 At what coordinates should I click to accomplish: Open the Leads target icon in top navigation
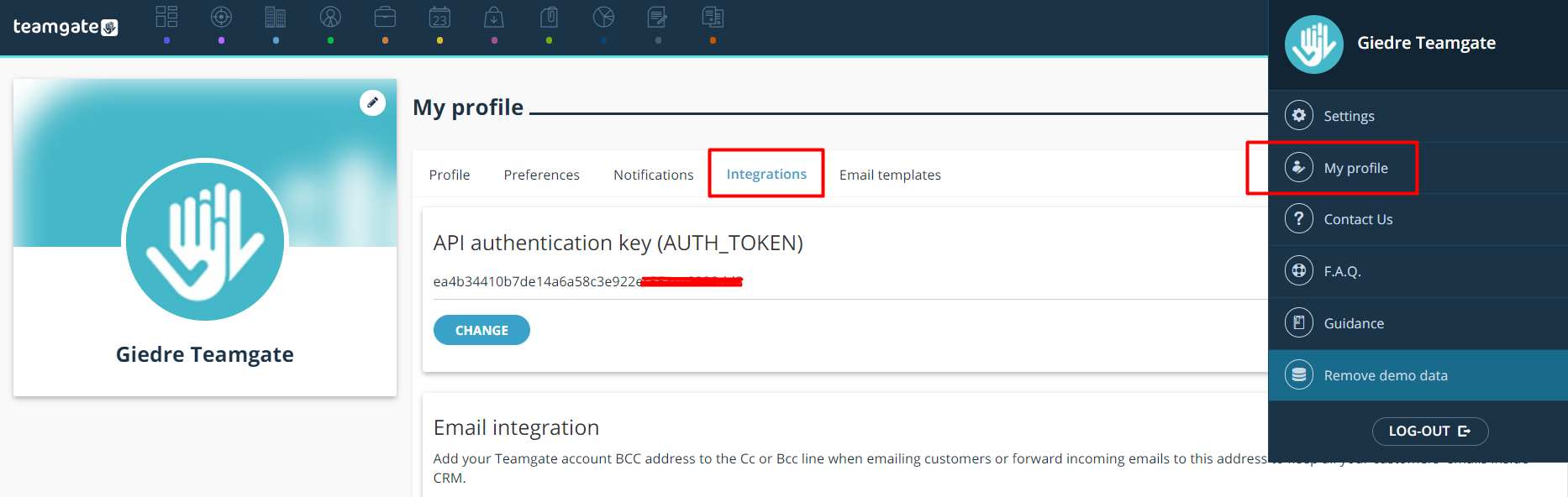(x=221, y=17)
